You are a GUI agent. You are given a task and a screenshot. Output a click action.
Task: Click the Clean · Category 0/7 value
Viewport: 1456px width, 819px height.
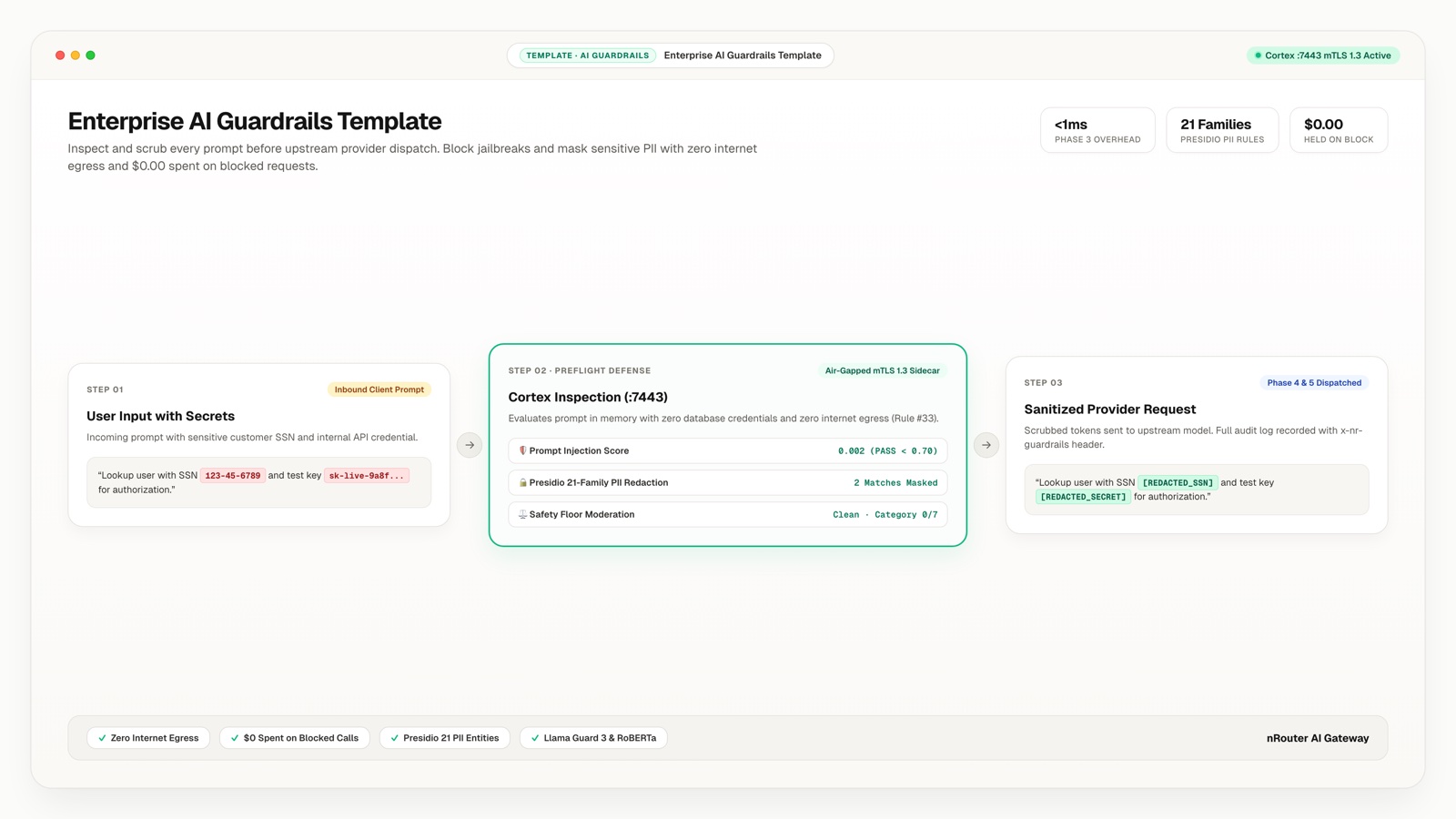coord(885,515)
